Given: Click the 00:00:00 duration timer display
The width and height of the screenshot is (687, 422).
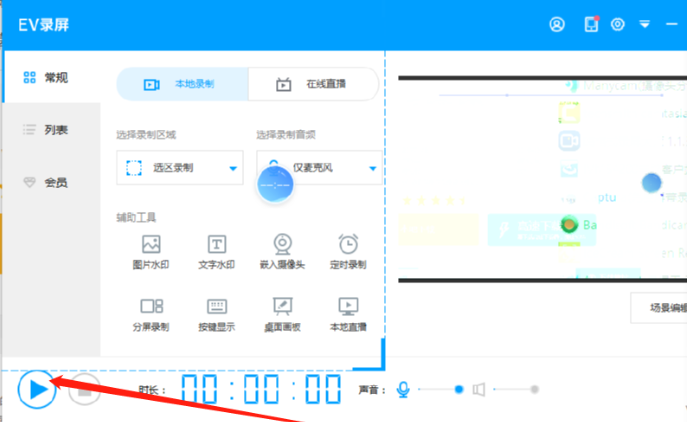Looking at the screenshot, I should click(x=261, y=389).
